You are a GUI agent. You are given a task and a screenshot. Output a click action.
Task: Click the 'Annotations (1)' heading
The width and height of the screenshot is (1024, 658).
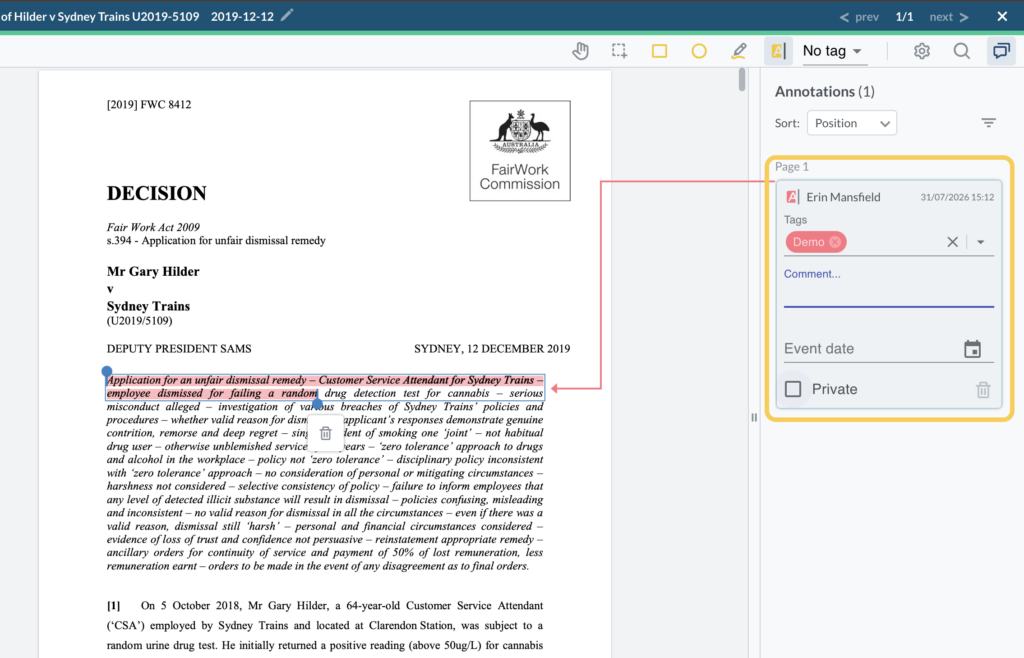pyautogui.click(x=824, y=91)
